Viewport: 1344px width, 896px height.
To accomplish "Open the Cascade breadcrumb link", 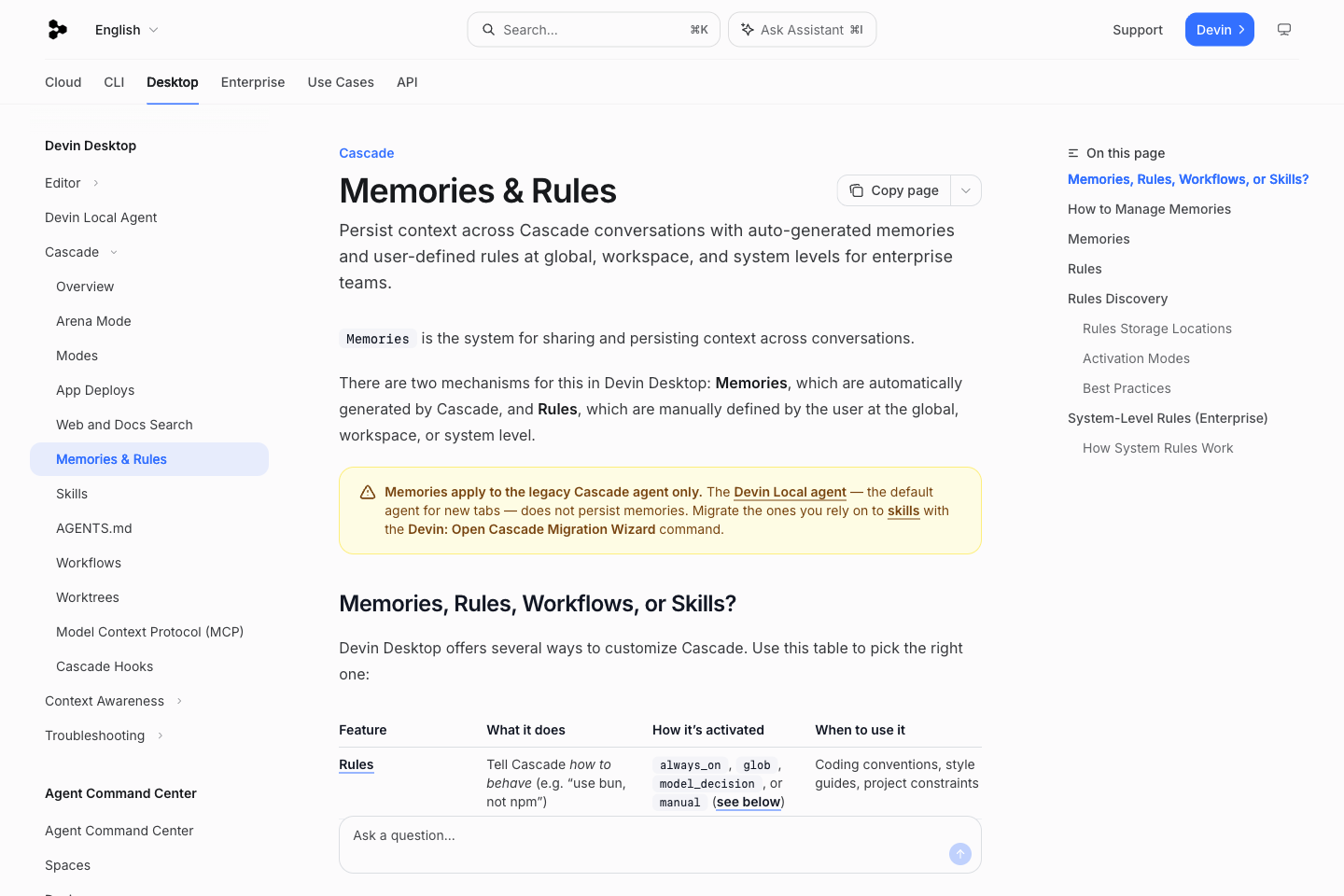I will coord(367,153).
